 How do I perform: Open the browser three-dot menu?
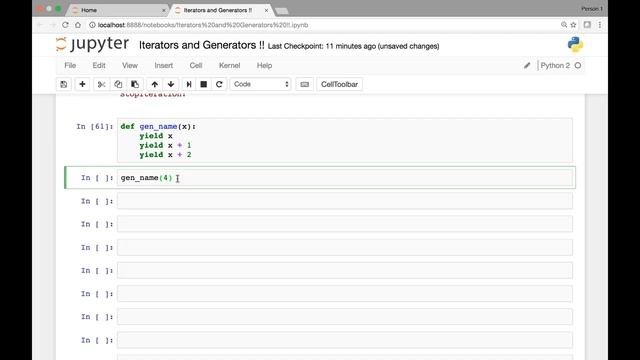click(600, 25)
